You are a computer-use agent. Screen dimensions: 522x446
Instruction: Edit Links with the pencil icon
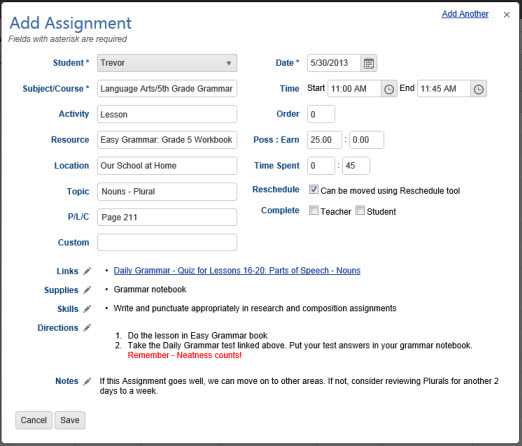[87, 271]
